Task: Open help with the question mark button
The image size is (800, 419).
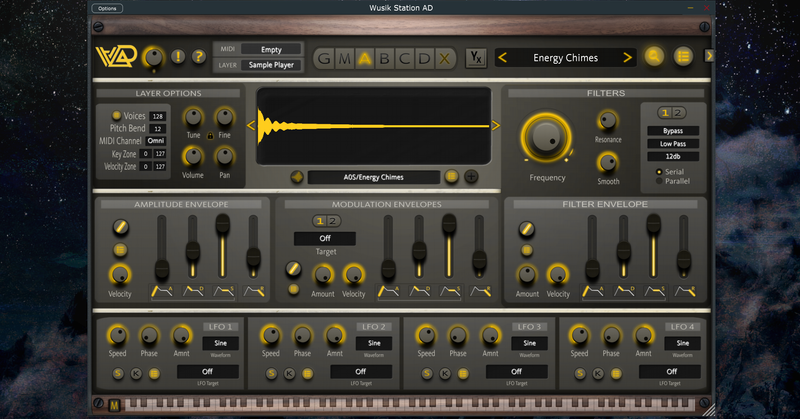Action: click(198, 57)
